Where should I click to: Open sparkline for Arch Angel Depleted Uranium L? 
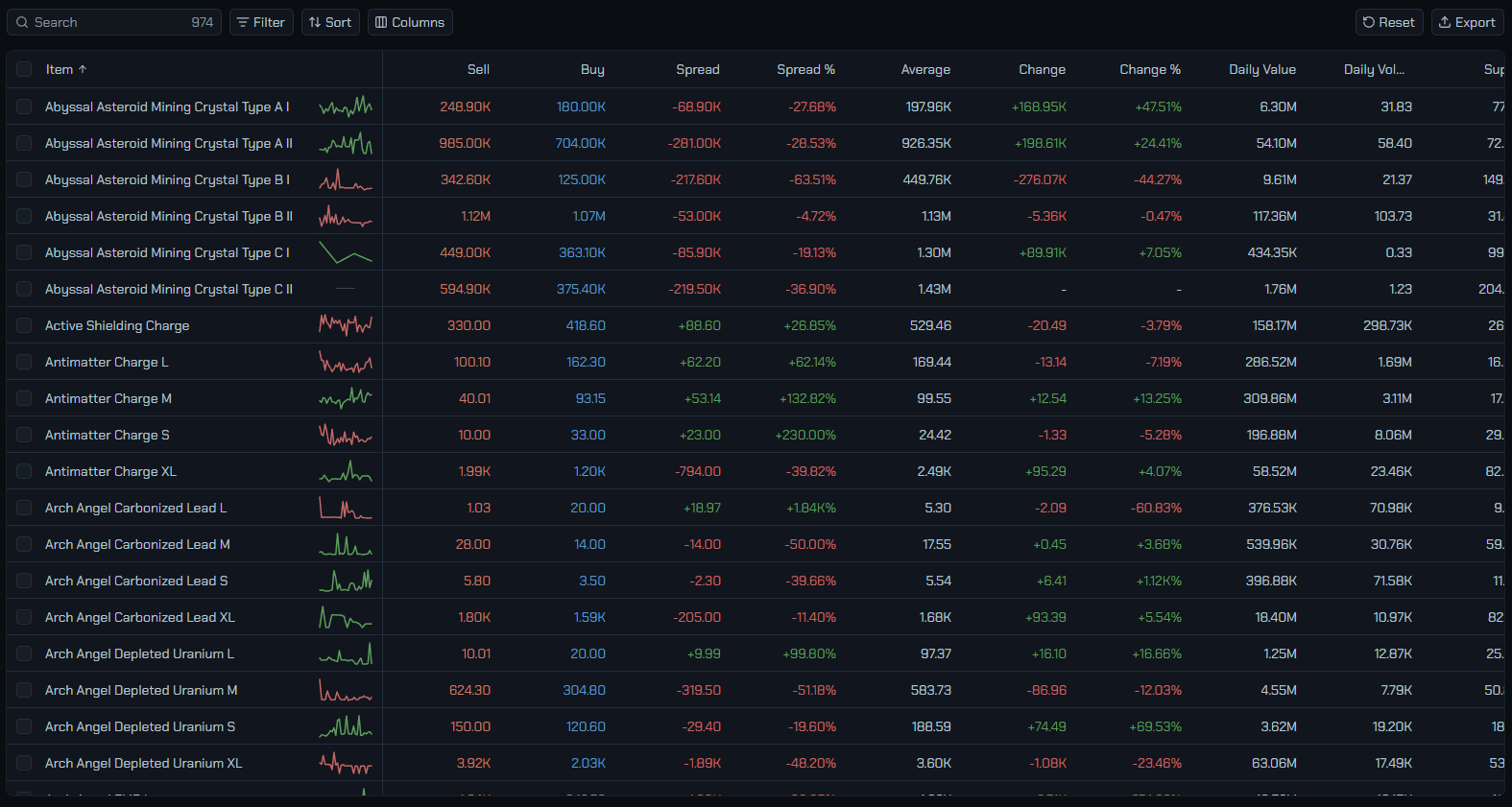[x=346, y=653]
